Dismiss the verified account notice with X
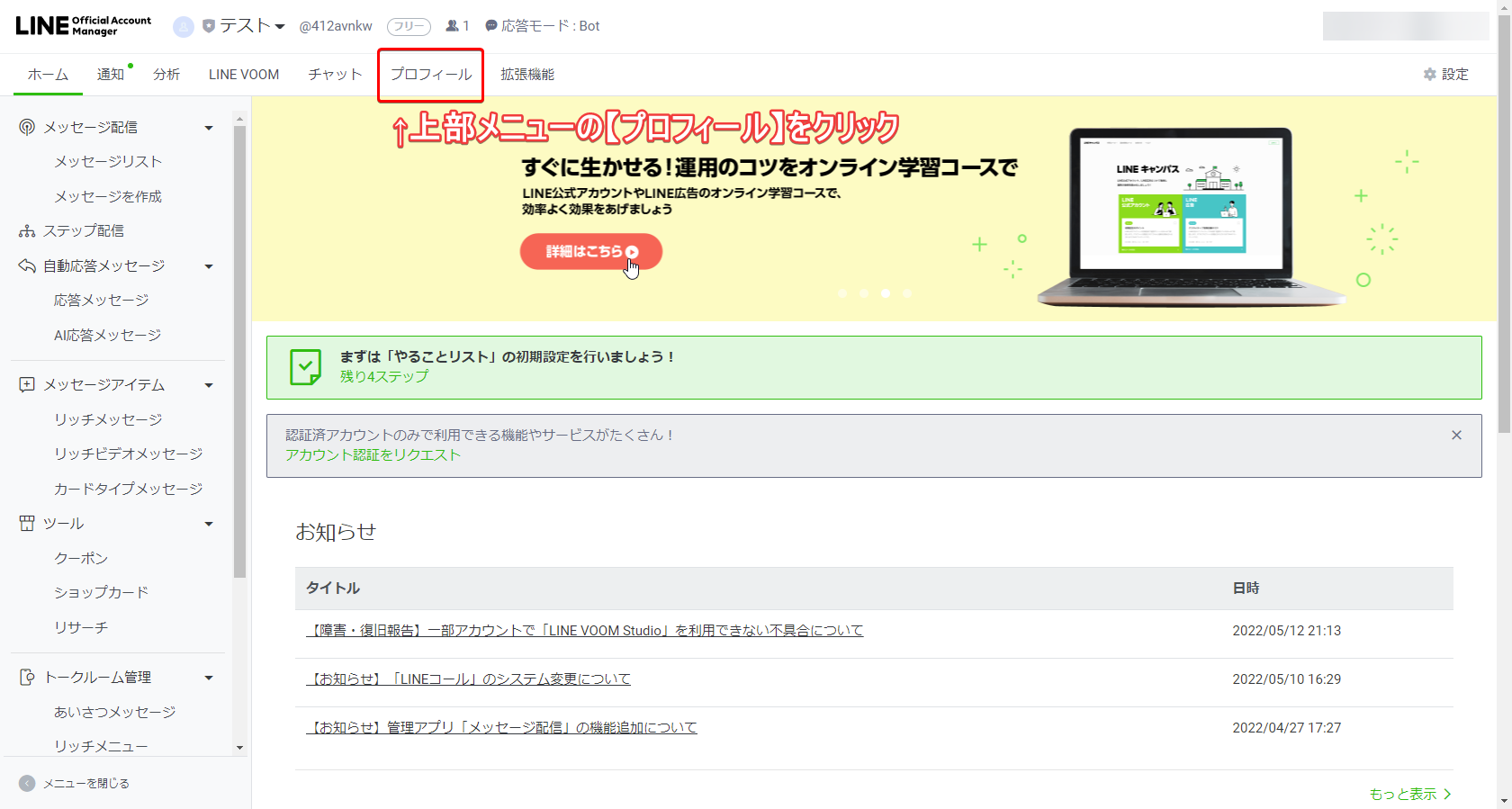 (1456, 436)
